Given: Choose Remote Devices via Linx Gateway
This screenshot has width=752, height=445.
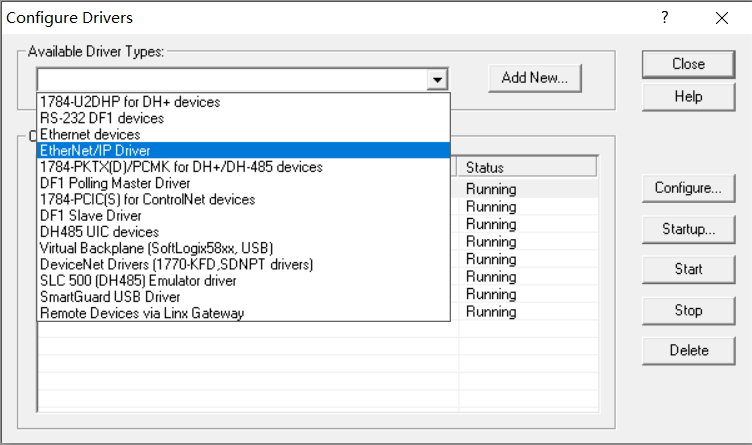Looking at the screenshot, I should (142, 313).
